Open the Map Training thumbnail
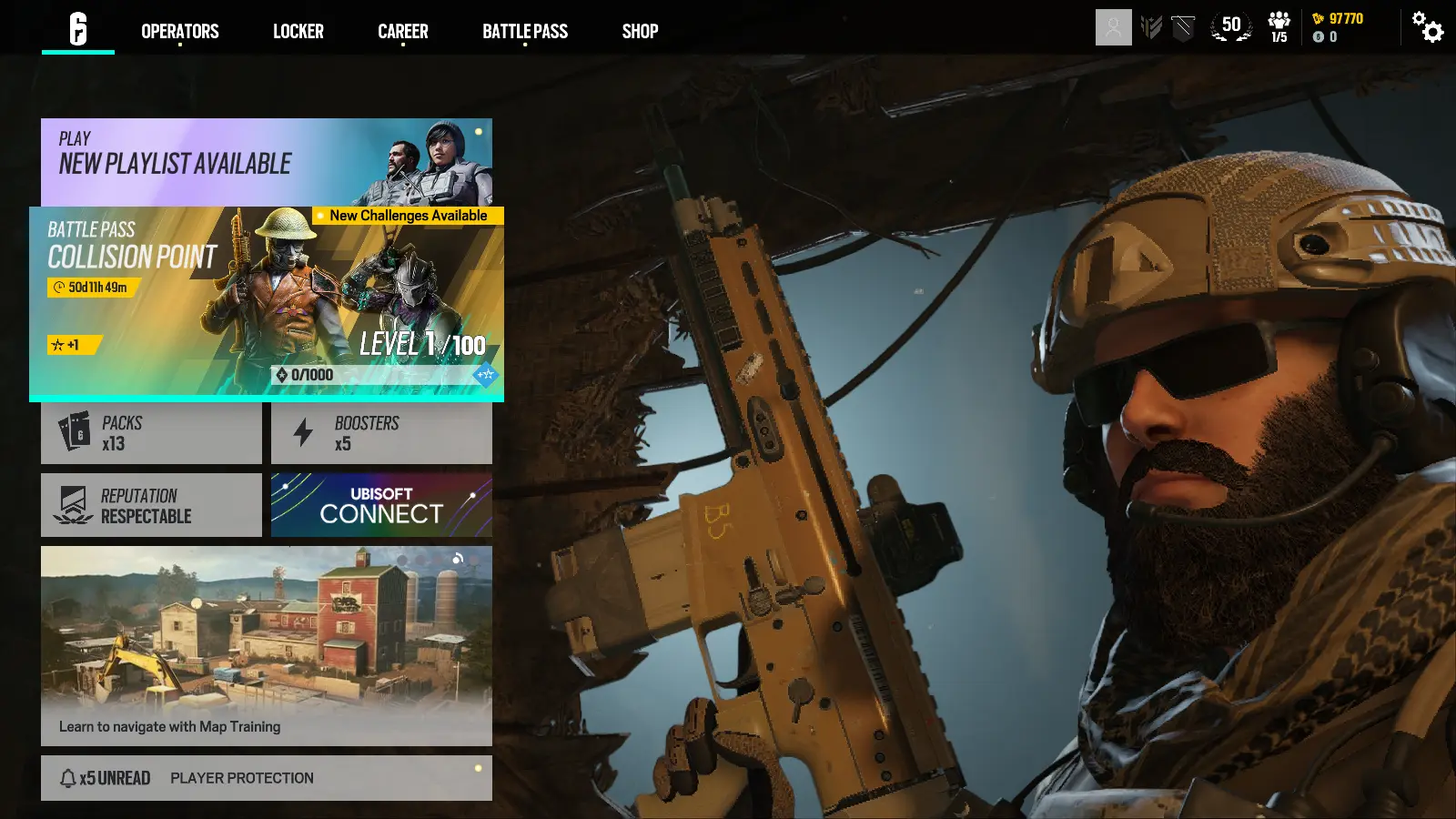The height and width of the screenshot is (819, 1456). point(266,642)
